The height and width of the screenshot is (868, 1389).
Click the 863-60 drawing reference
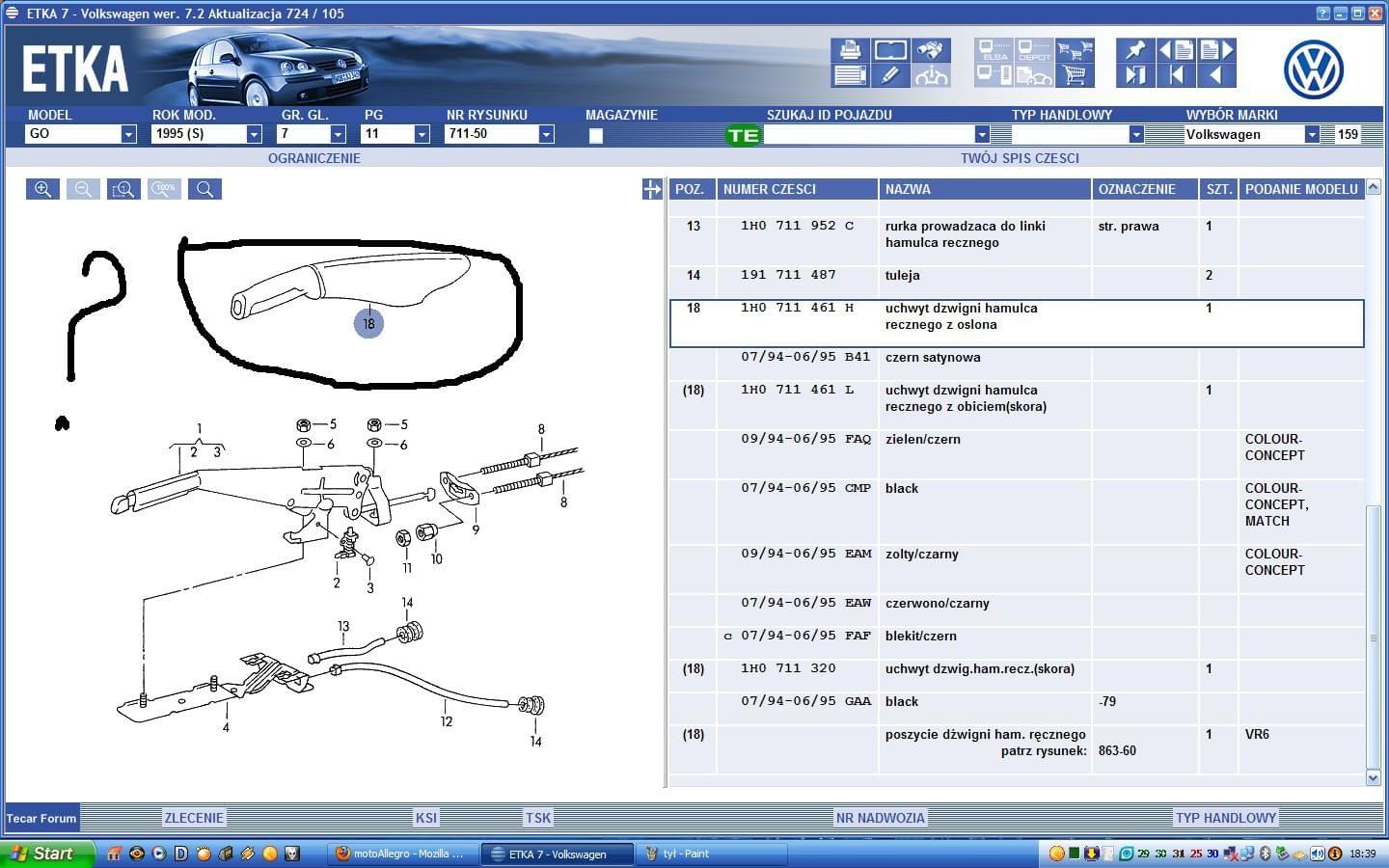pyautogui.click(x=1117, y=750)
